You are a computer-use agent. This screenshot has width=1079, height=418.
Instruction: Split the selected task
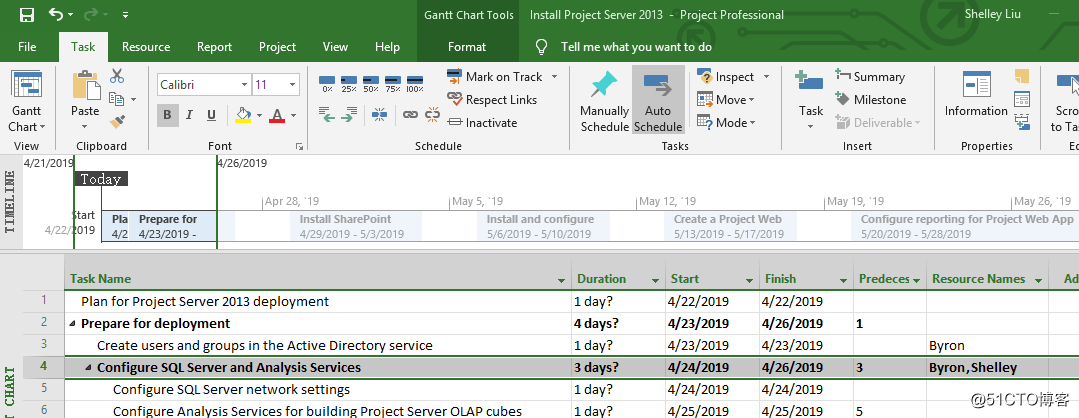[379, 114]
